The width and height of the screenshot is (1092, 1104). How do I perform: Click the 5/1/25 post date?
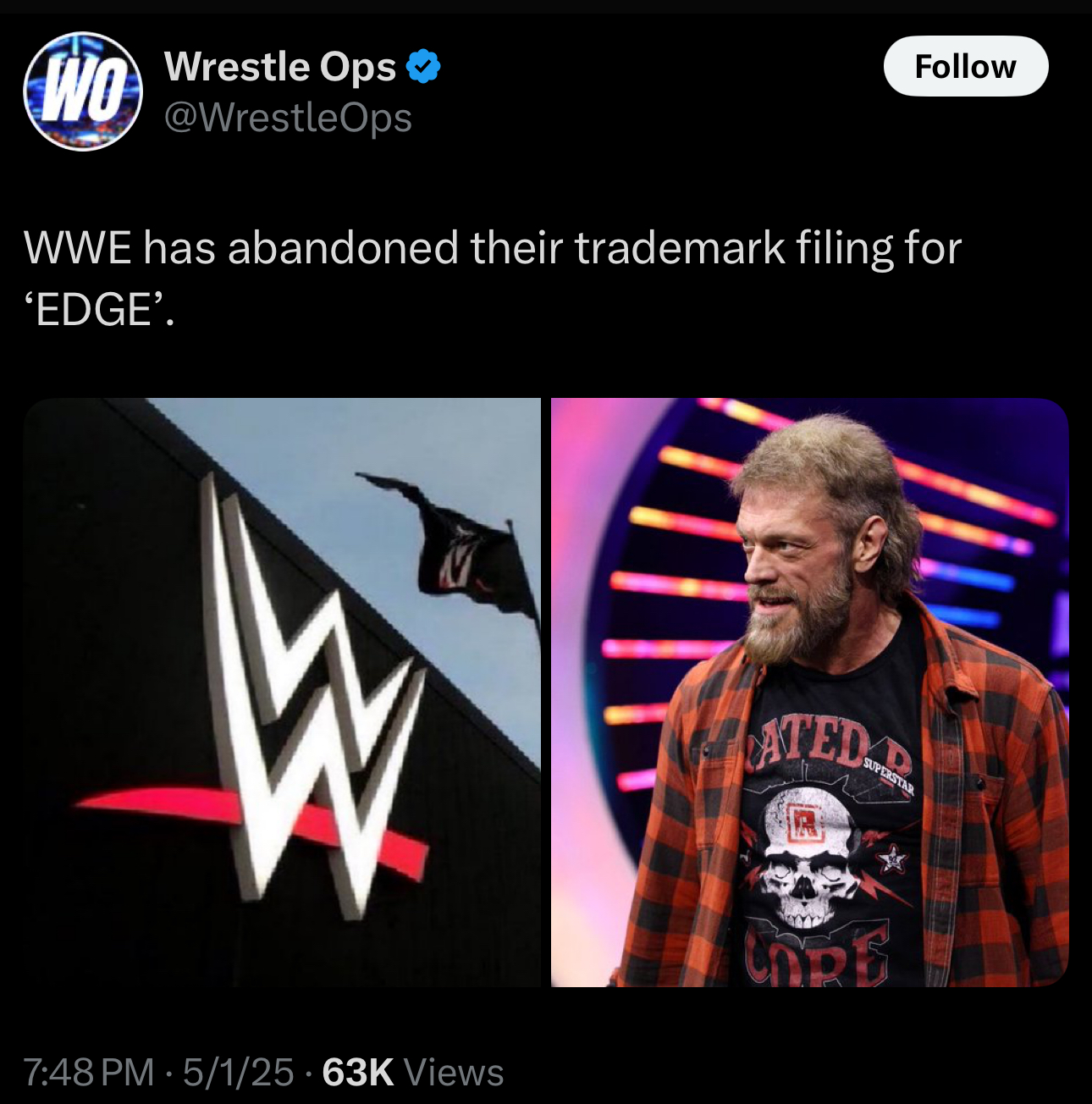click(x=238, y=1072)
